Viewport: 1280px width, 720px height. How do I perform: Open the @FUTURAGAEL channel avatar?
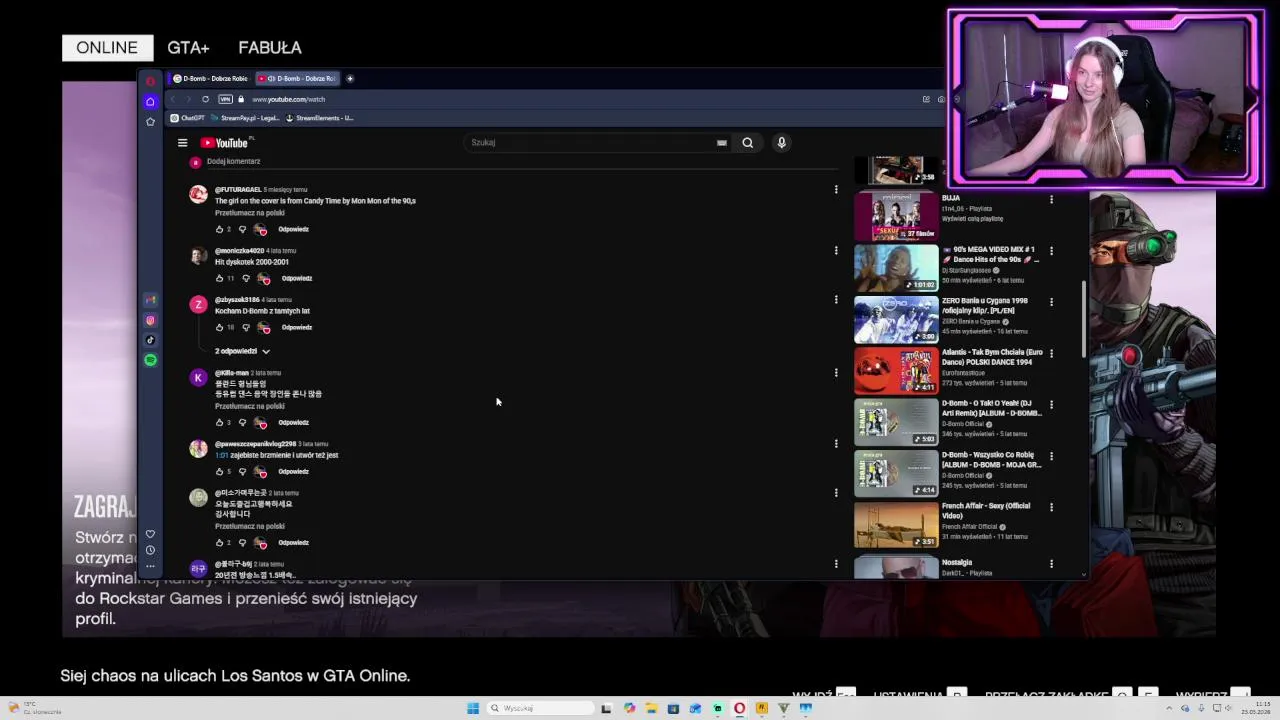[x=198, y=195]
